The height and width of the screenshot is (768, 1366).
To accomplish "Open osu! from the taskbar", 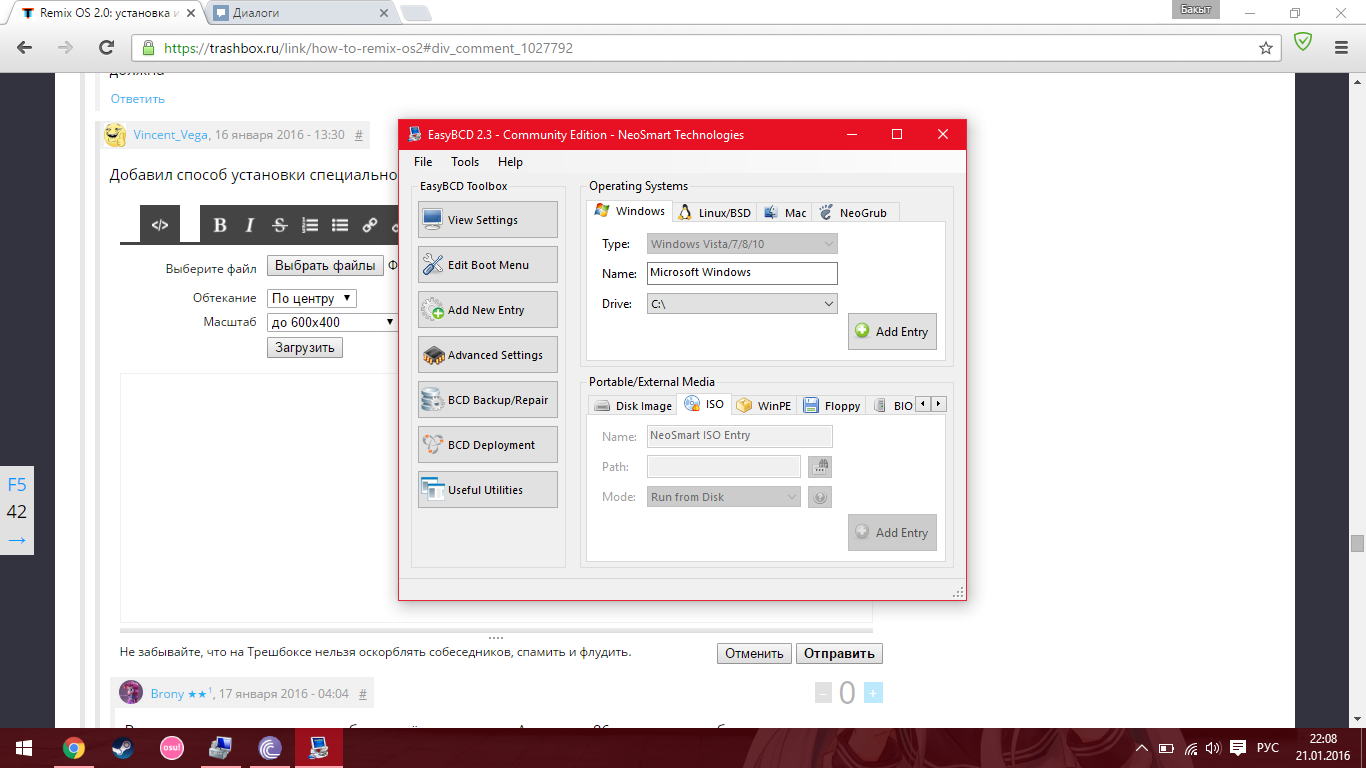I will pos(172,748).
